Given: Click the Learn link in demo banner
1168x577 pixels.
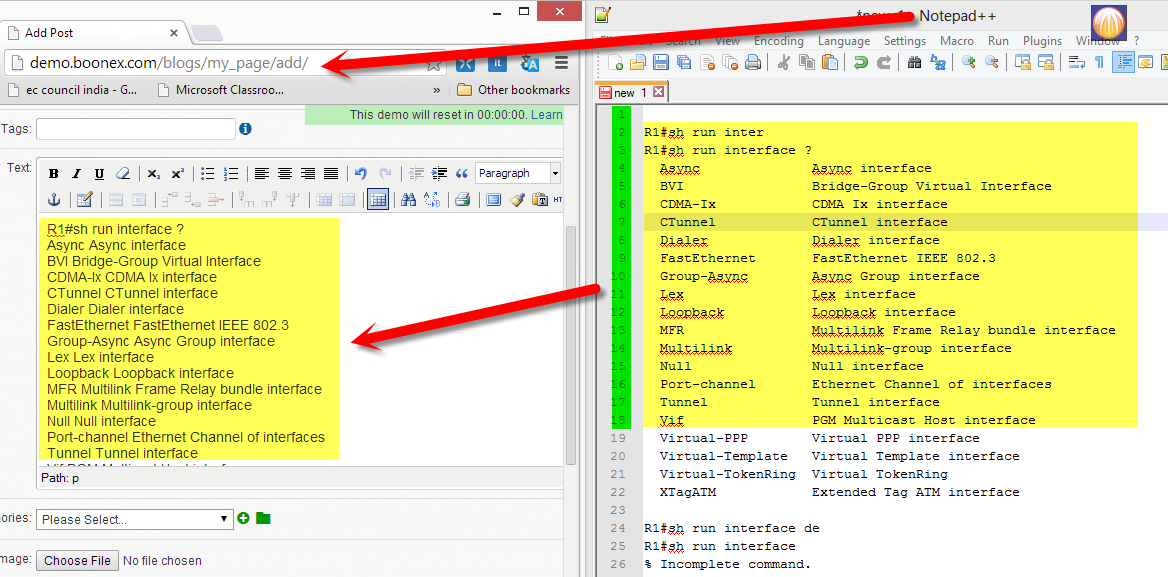Looking at the screenshot, I should [546, 115].
